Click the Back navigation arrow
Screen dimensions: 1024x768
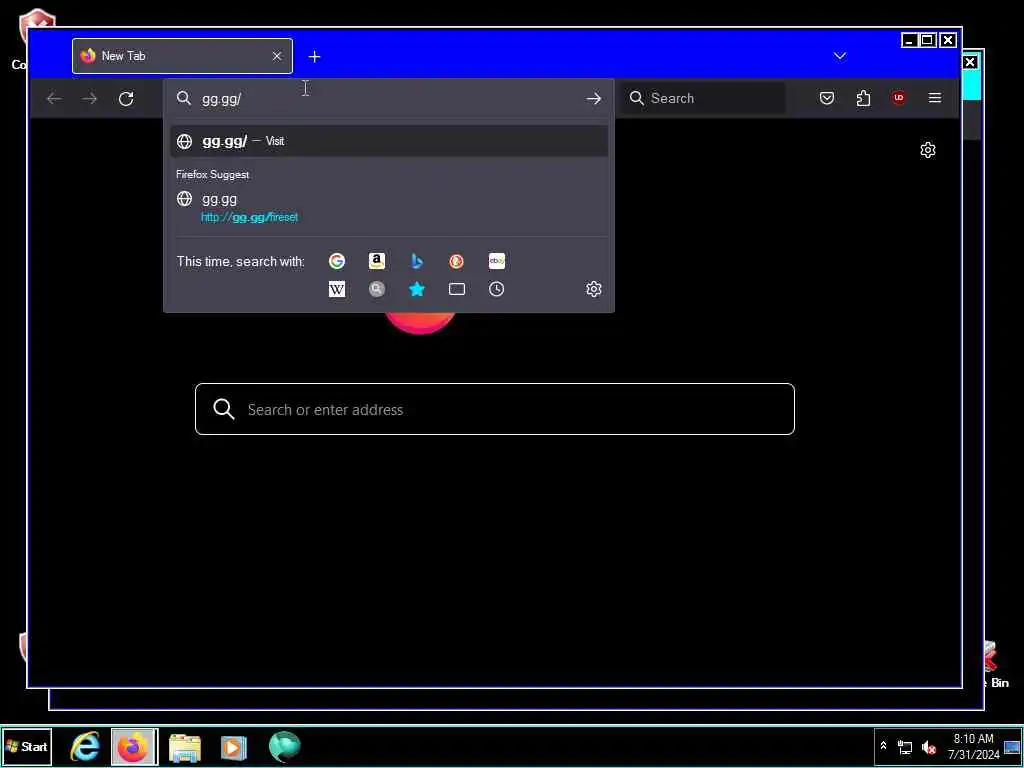(54, 99)
